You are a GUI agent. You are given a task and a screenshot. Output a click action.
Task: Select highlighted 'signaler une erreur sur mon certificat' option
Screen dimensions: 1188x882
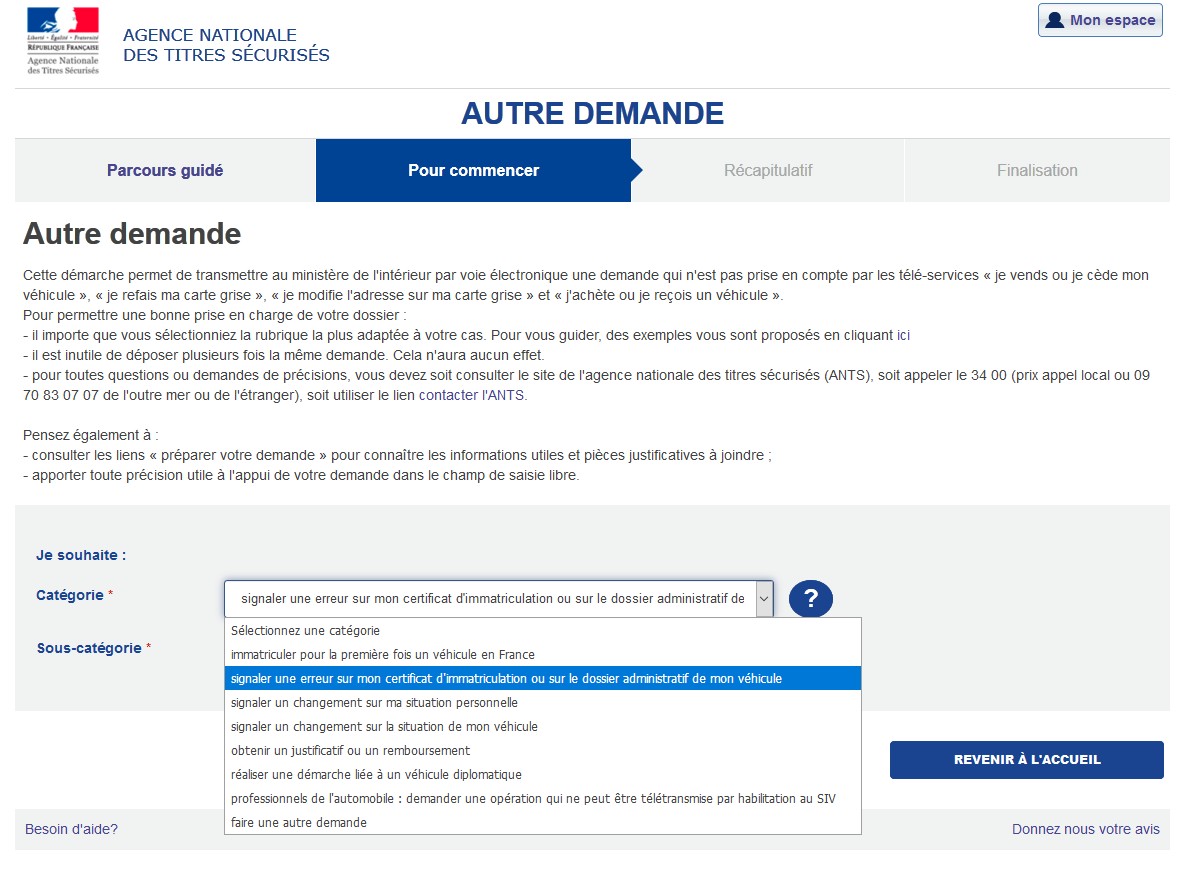click(542, 678)
